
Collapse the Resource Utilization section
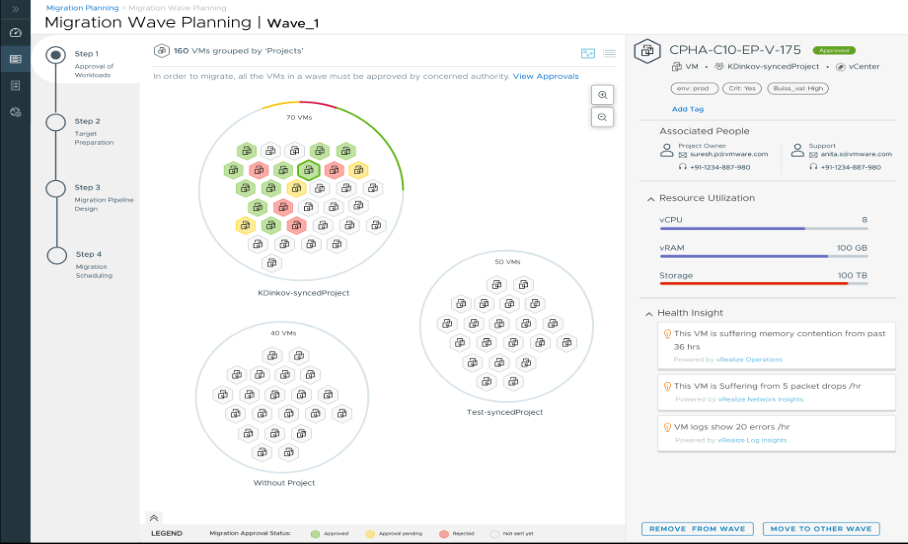coord(651,198)
